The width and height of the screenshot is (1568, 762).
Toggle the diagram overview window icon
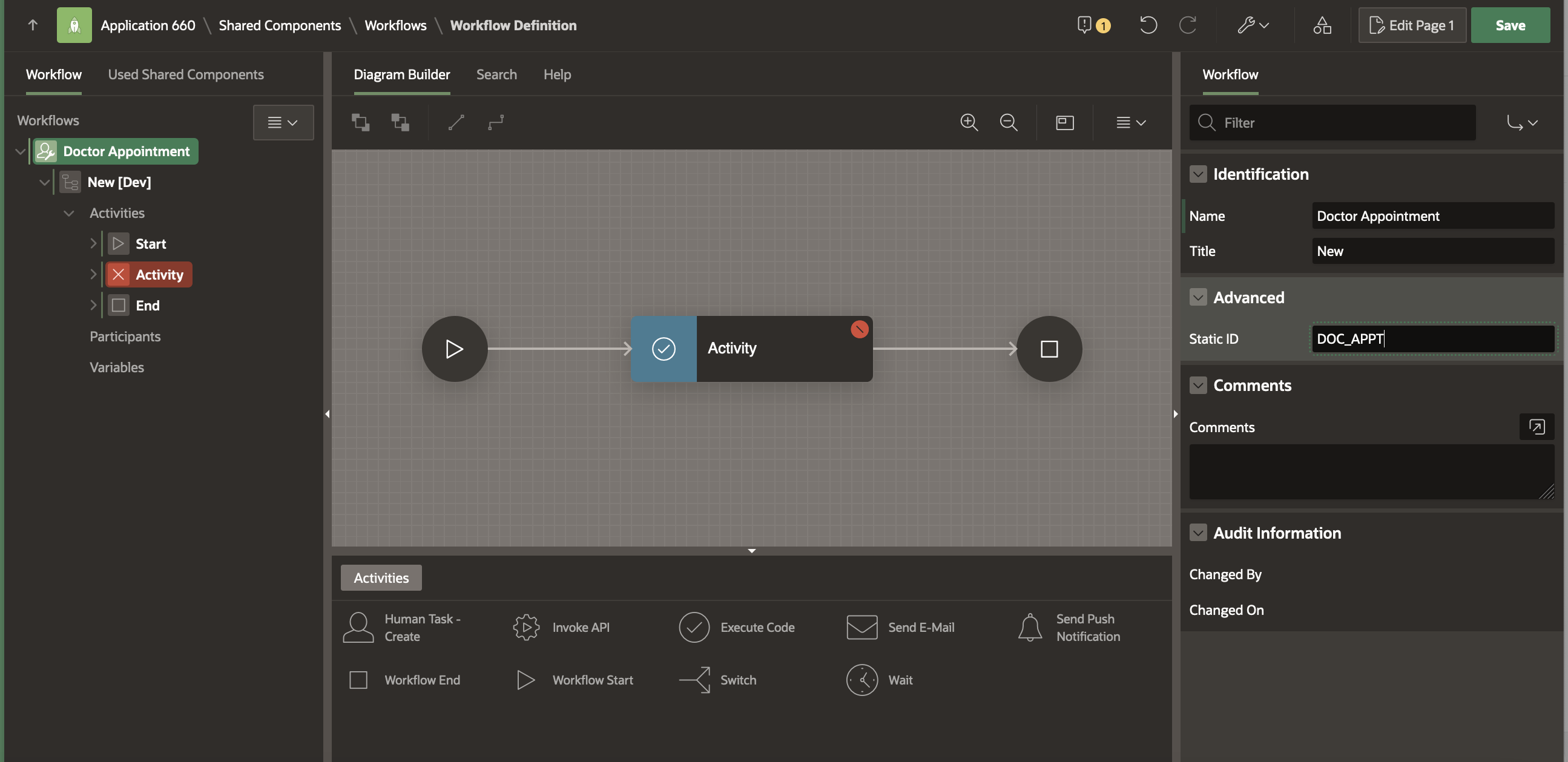coord(1064,122)
